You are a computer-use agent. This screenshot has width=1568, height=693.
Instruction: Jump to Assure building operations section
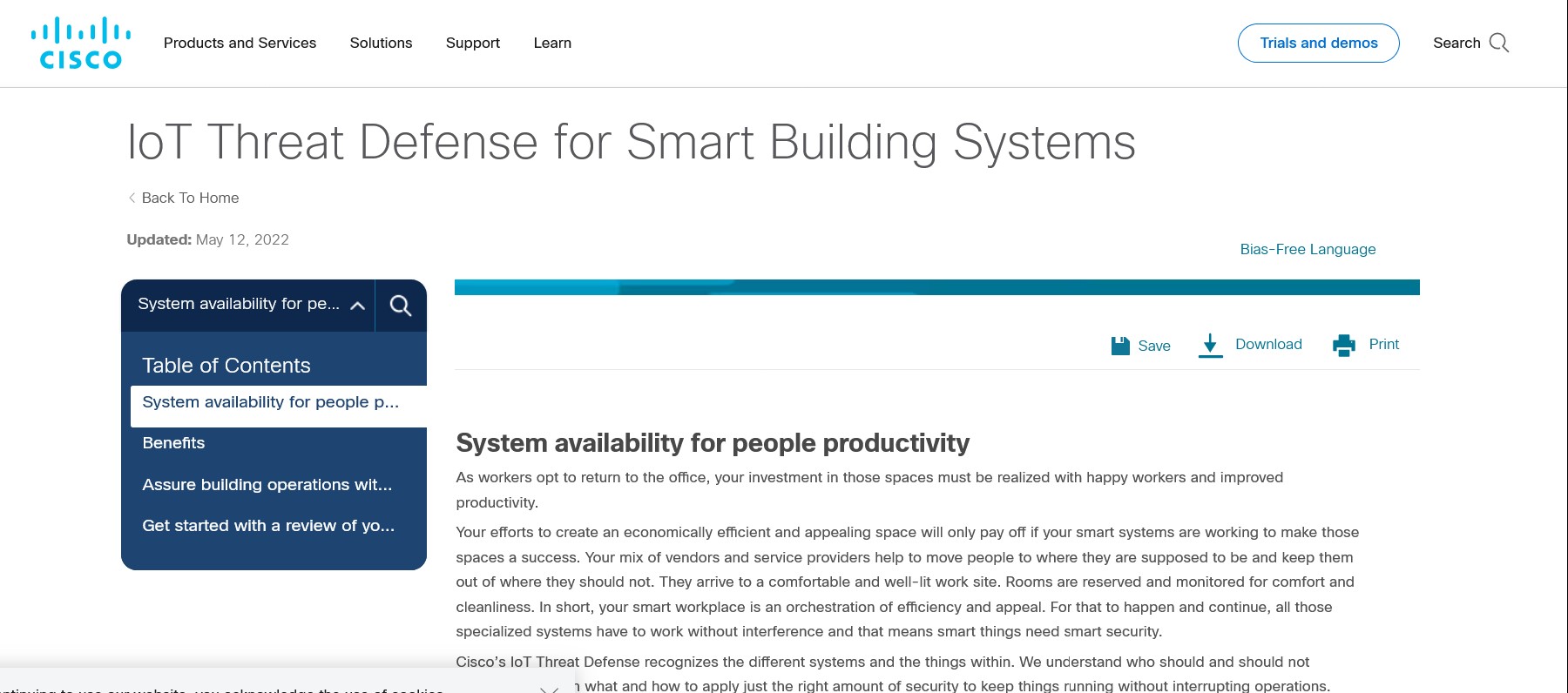pyautogui.click(x=267, y=484)
